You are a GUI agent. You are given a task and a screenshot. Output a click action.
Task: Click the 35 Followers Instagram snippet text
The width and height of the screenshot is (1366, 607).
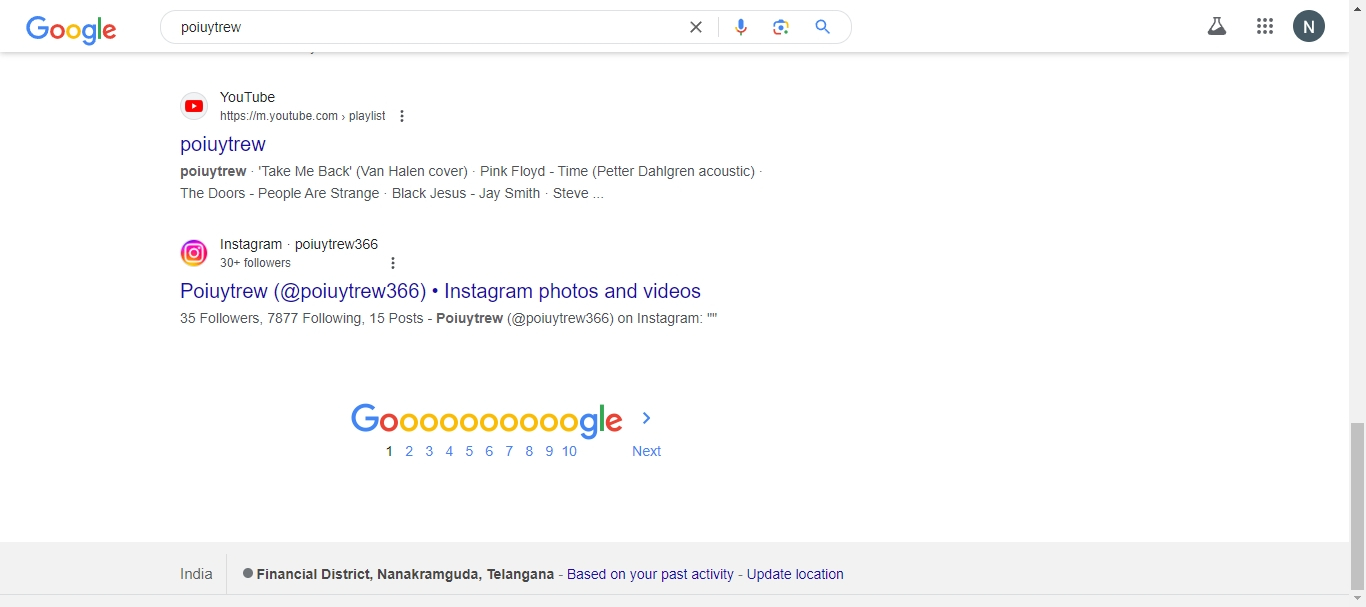coord(449,318)
